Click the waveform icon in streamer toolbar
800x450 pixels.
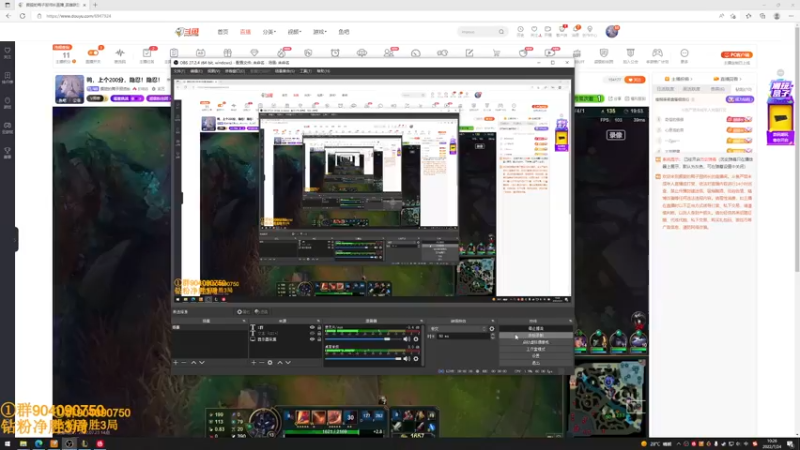pyautogui.click(x=120, y=53)
